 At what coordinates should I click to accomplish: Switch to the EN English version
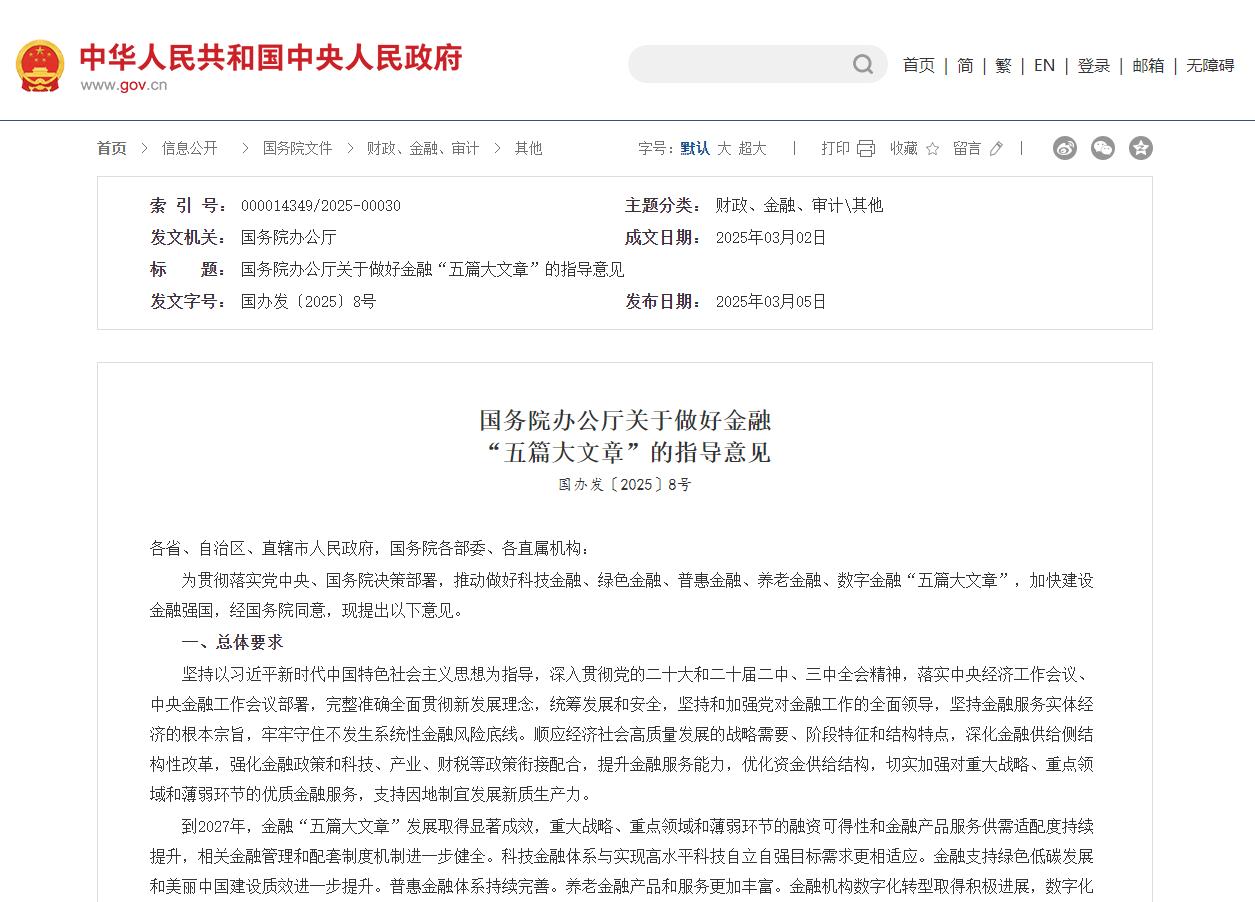click(1044, 65)
